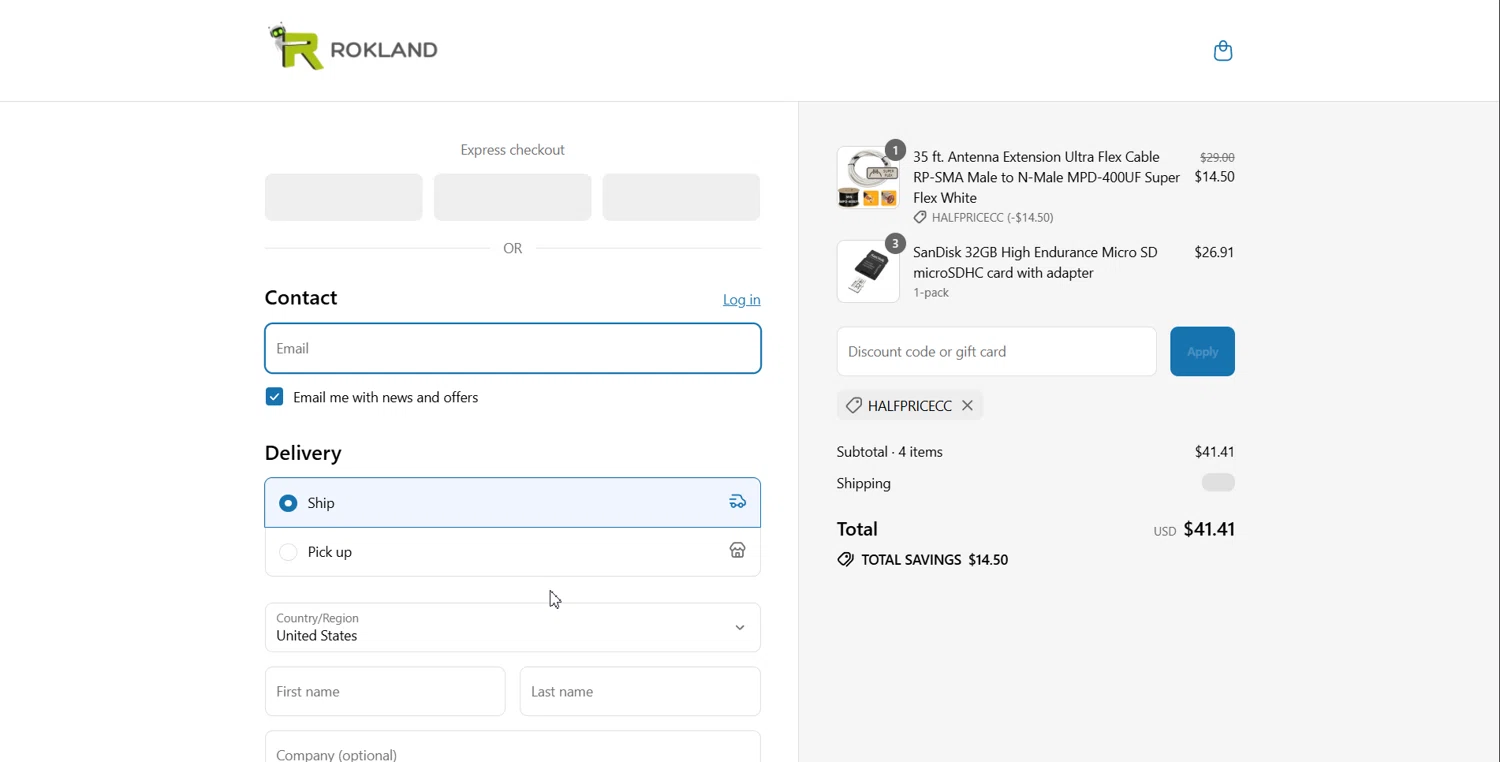Click the Total Savings tag icon
This screenshot has width=1500, height=762.
(x=845, y=561)
